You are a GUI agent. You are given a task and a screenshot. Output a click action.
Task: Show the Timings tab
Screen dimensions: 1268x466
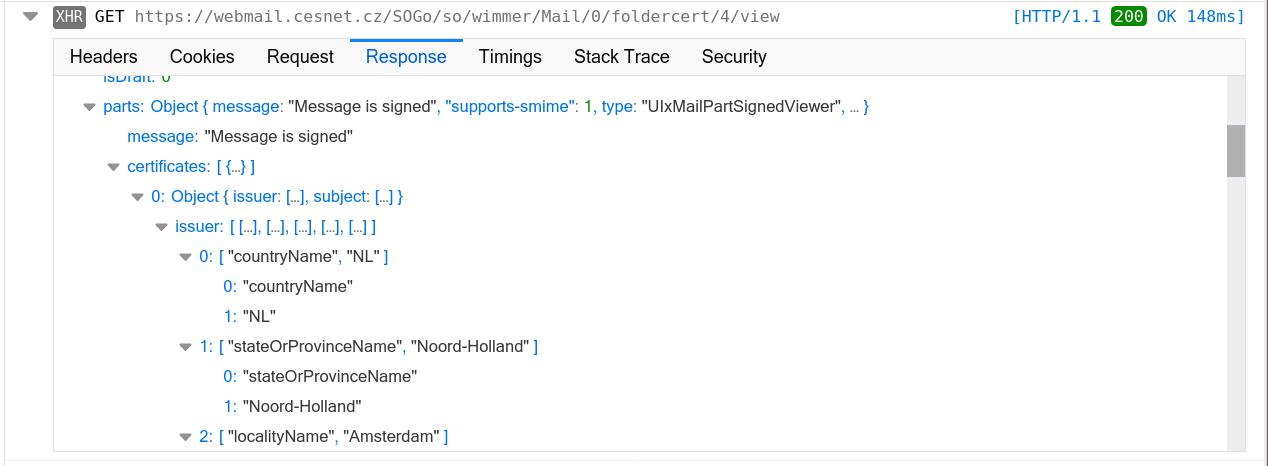click(x=510, y=57)
